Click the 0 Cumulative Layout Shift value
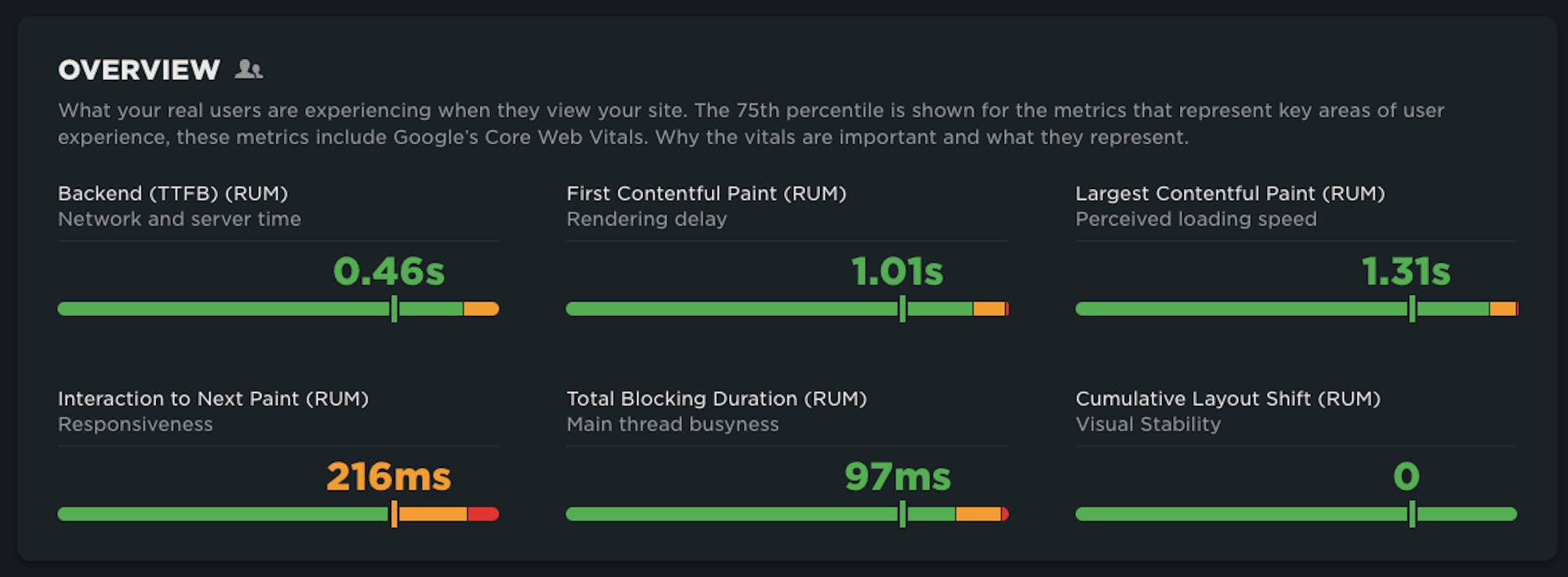This screenshot has width=1568, height=577. click(1406, 477)
